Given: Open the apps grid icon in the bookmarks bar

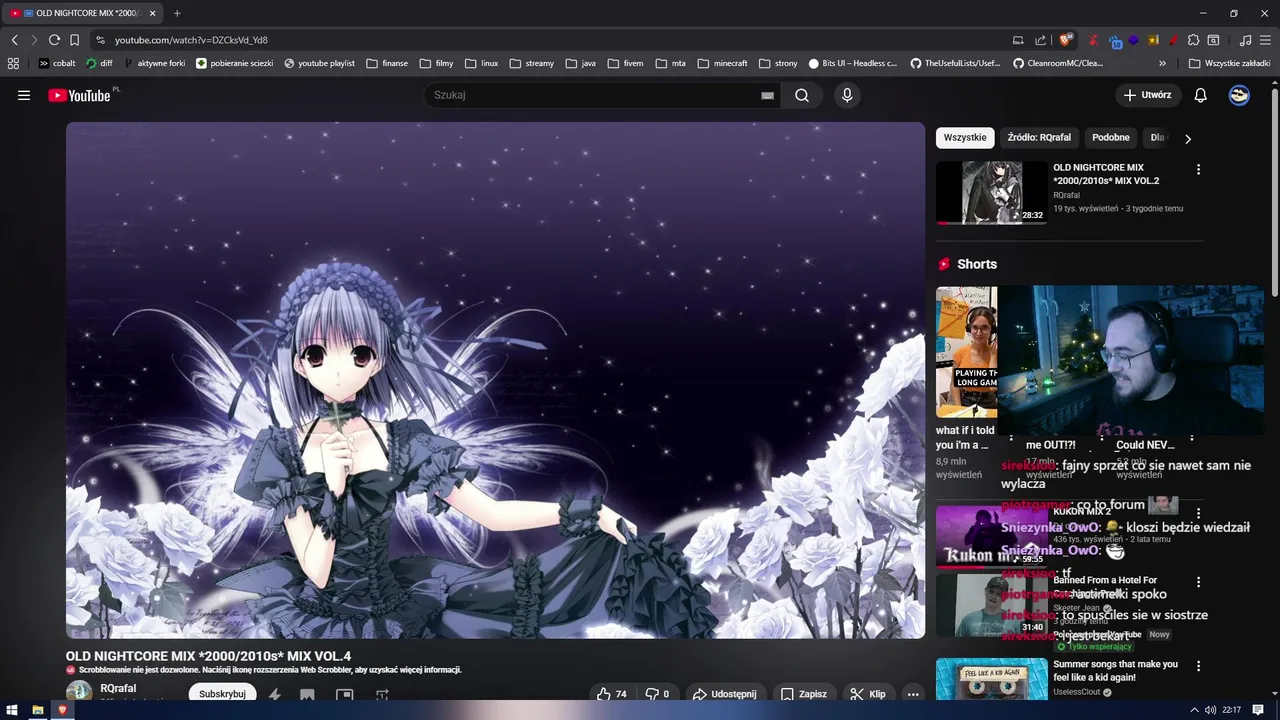Looking at the screenshot, I should (13, 63).
